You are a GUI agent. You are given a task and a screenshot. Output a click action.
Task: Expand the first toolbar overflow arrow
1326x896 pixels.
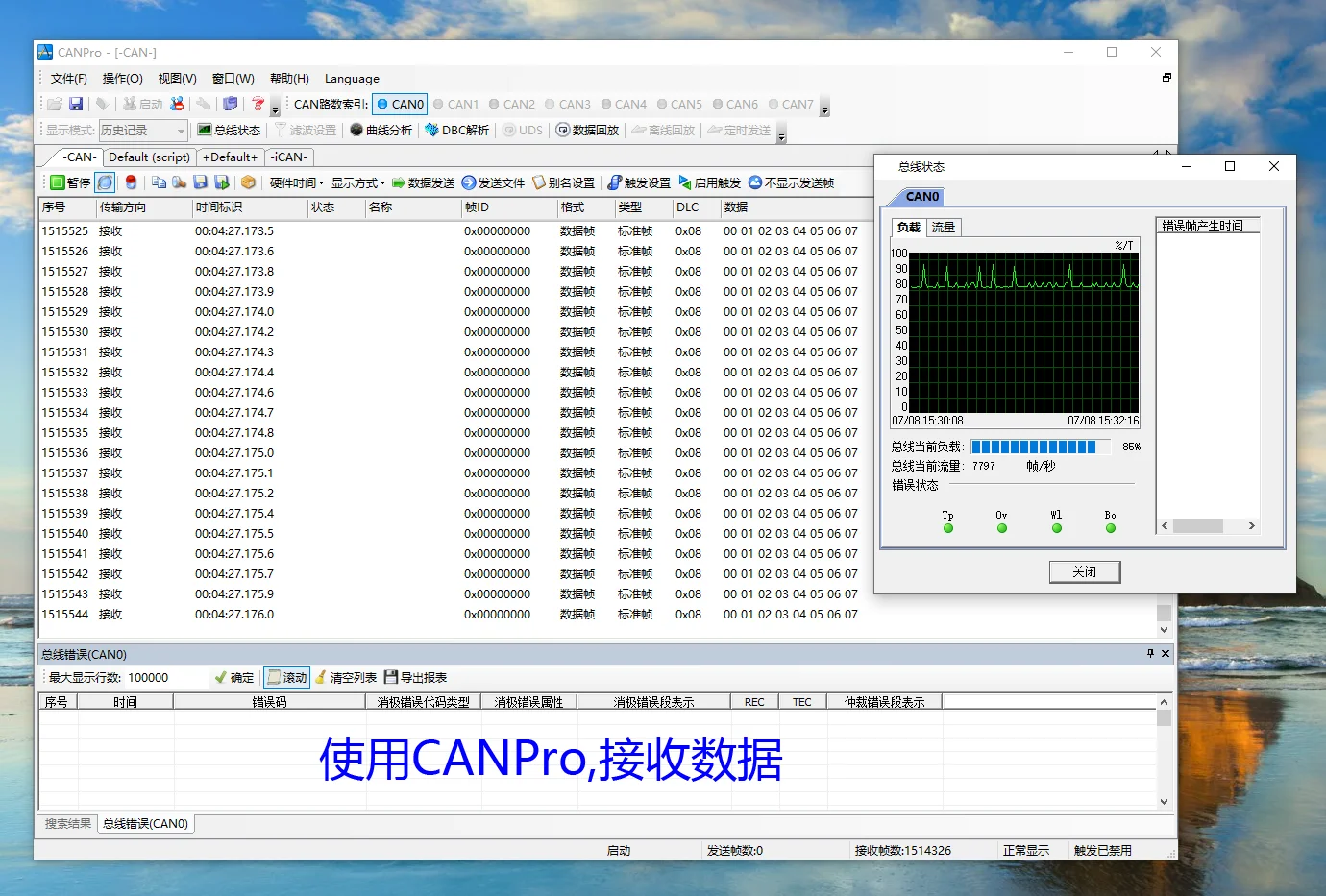click(x=275, y=106)
